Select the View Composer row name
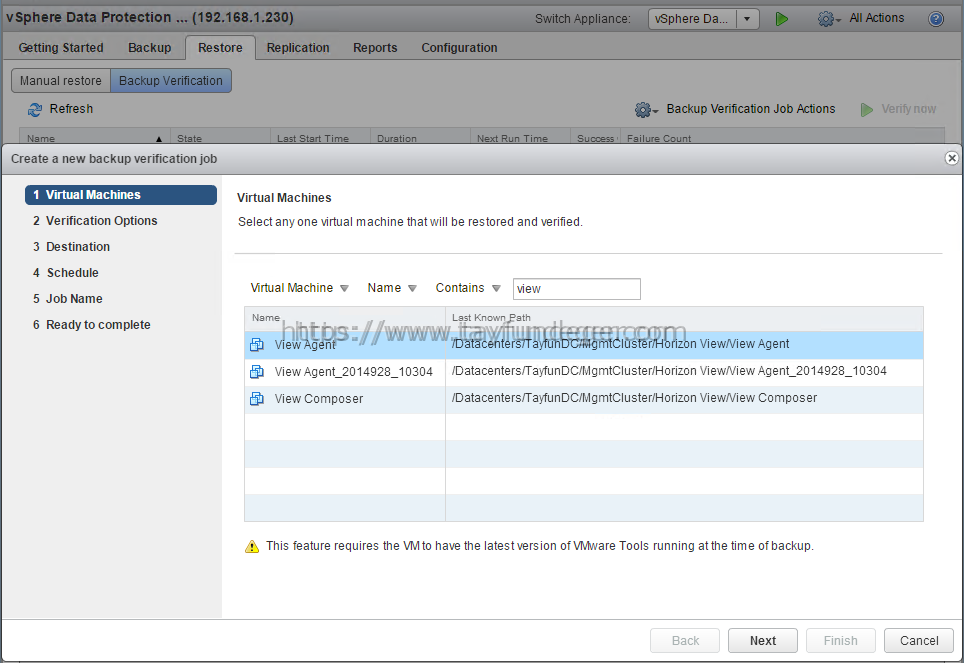The image size is (964, 663). [318, 399]
